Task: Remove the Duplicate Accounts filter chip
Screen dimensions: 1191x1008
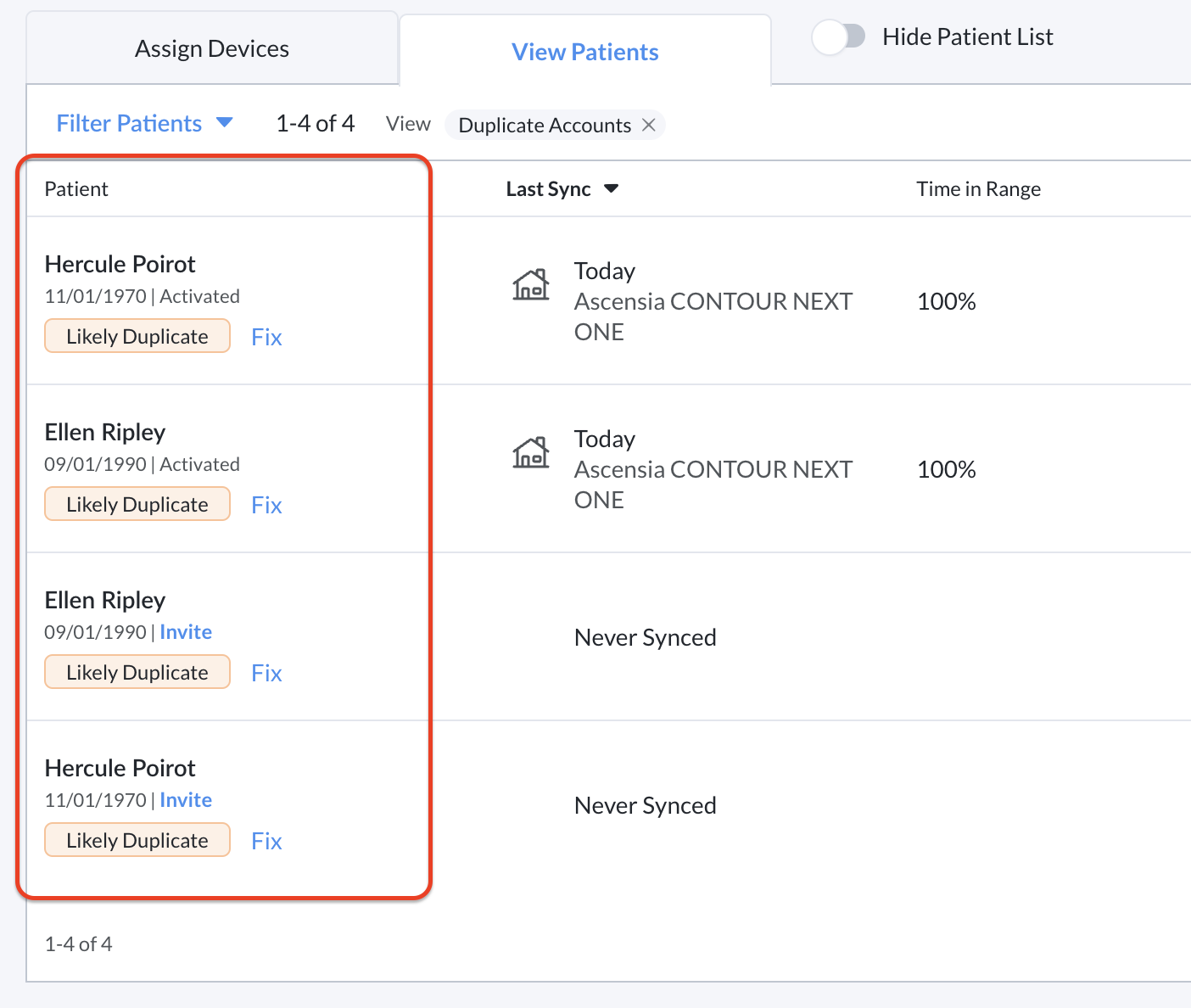Action: pyautogui.click(x=649, y=125)
